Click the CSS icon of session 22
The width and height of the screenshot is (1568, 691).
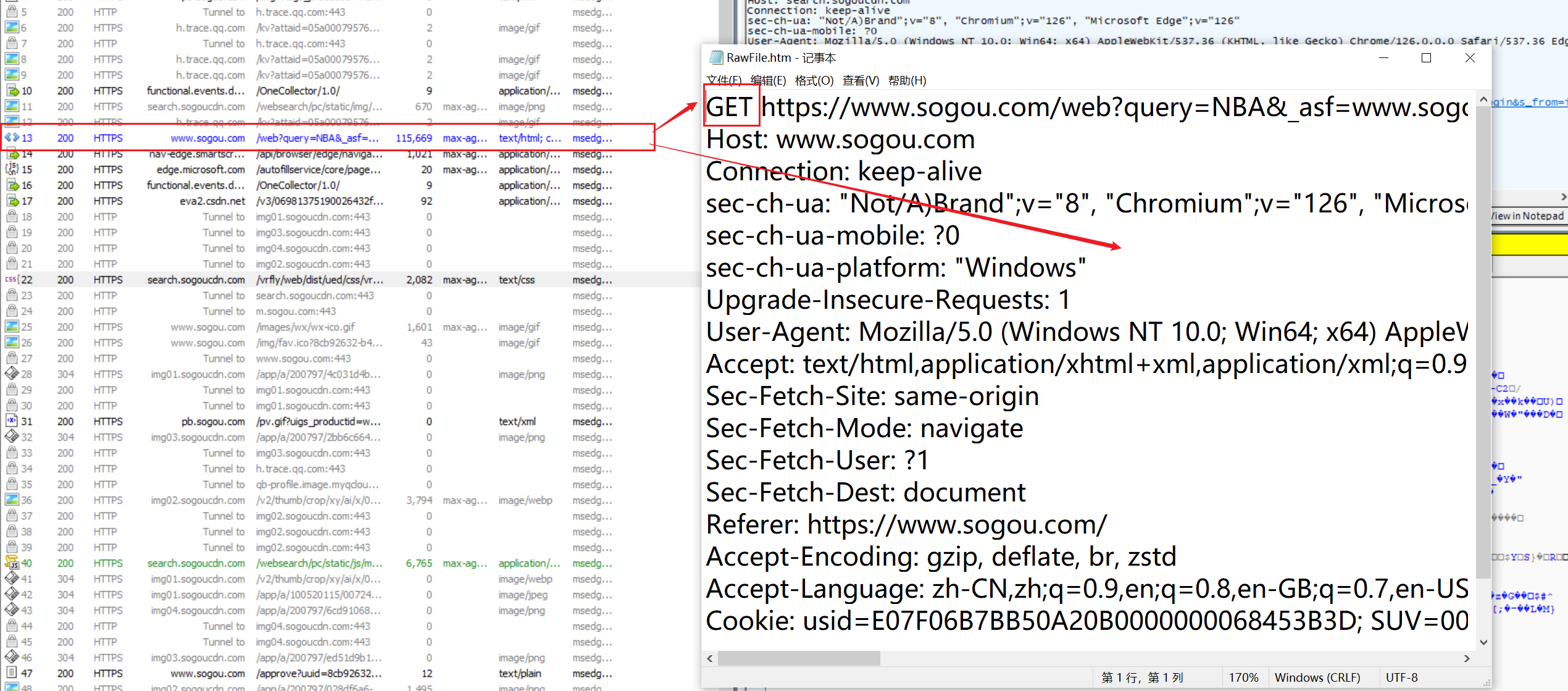coord(12,280)
